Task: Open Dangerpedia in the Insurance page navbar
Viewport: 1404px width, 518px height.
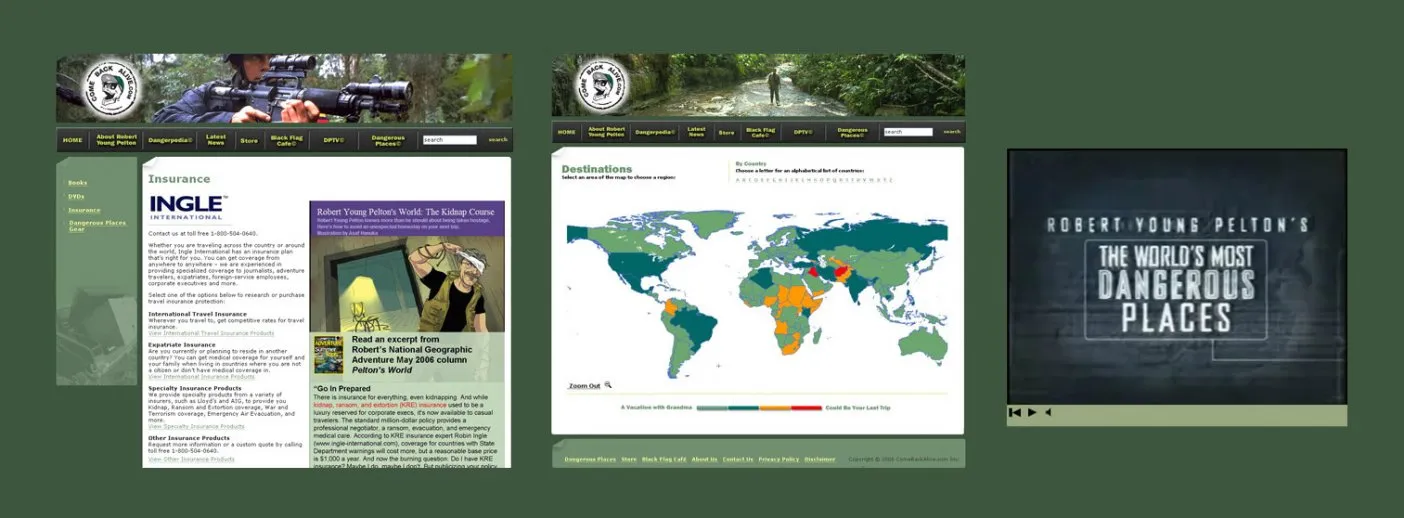Action: [170, 140]
